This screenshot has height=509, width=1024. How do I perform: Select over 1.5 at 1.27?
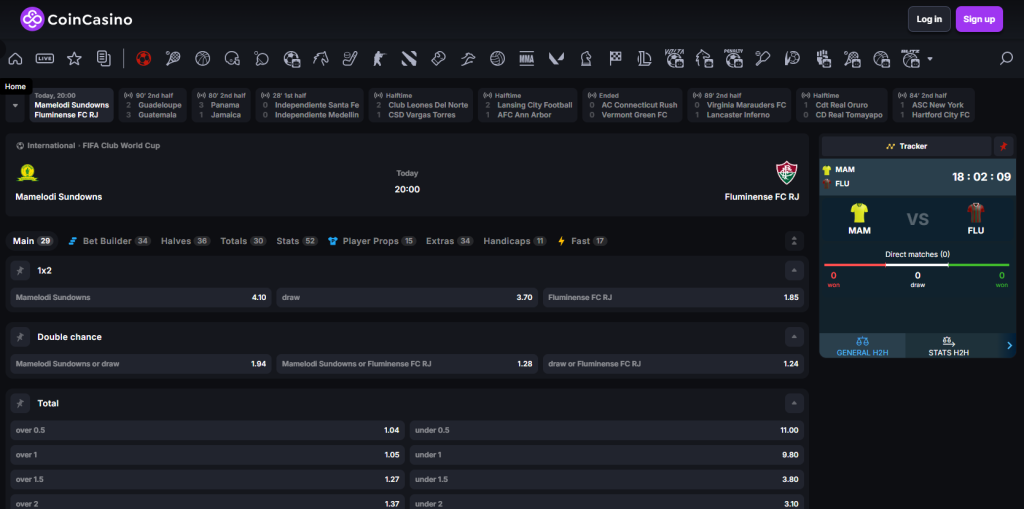coord(208,479)
